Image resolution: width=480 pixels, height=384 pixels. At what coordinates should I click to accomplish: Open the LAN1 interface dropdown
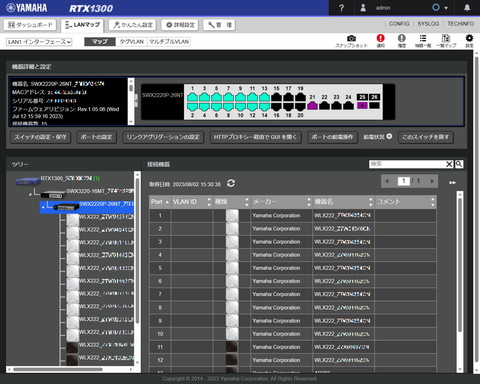(x=39, y=42)
